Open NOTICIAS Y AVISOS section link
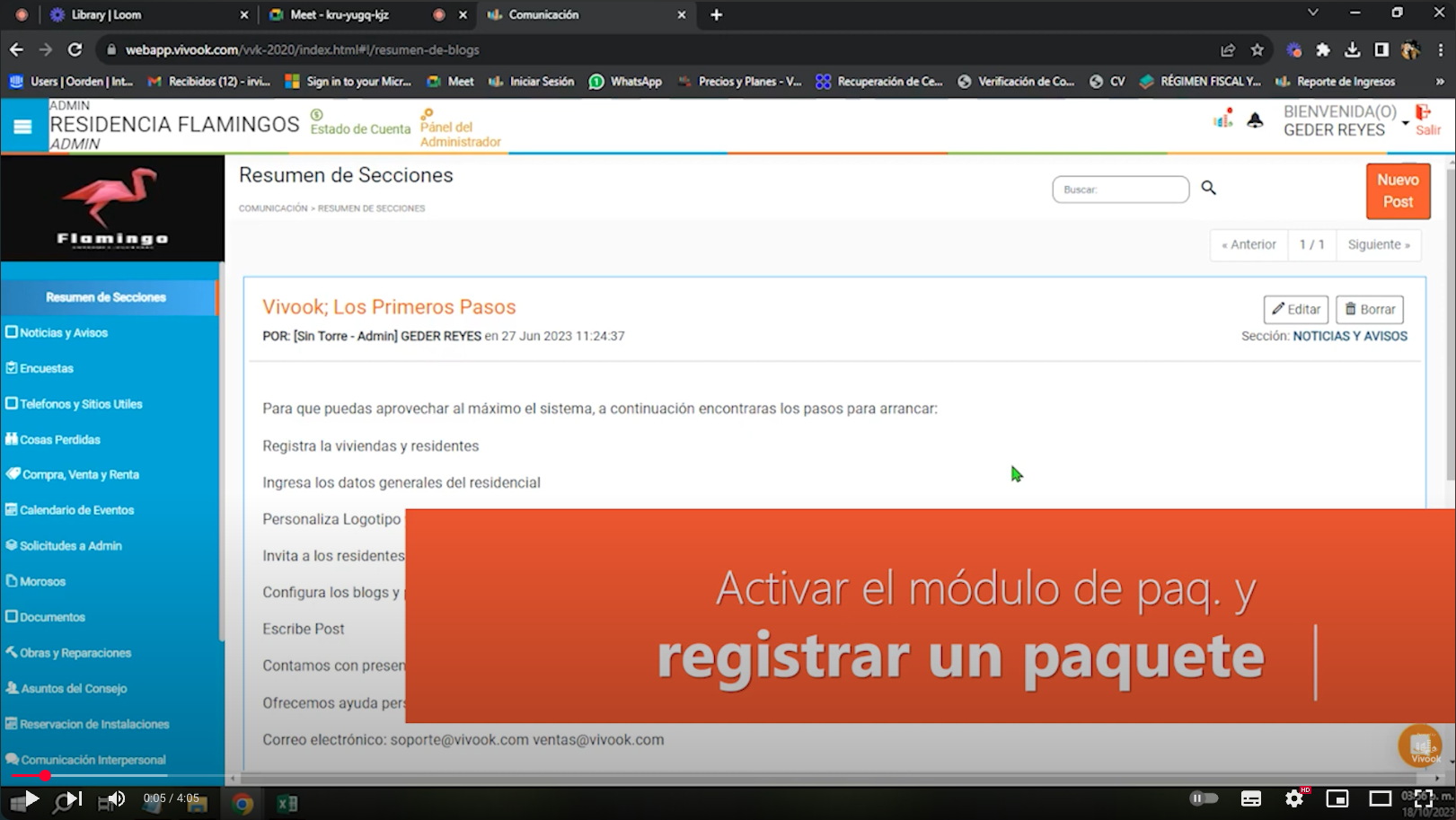The height and width of the screenshot is (820, 1456). click(x=1350, y=336)
